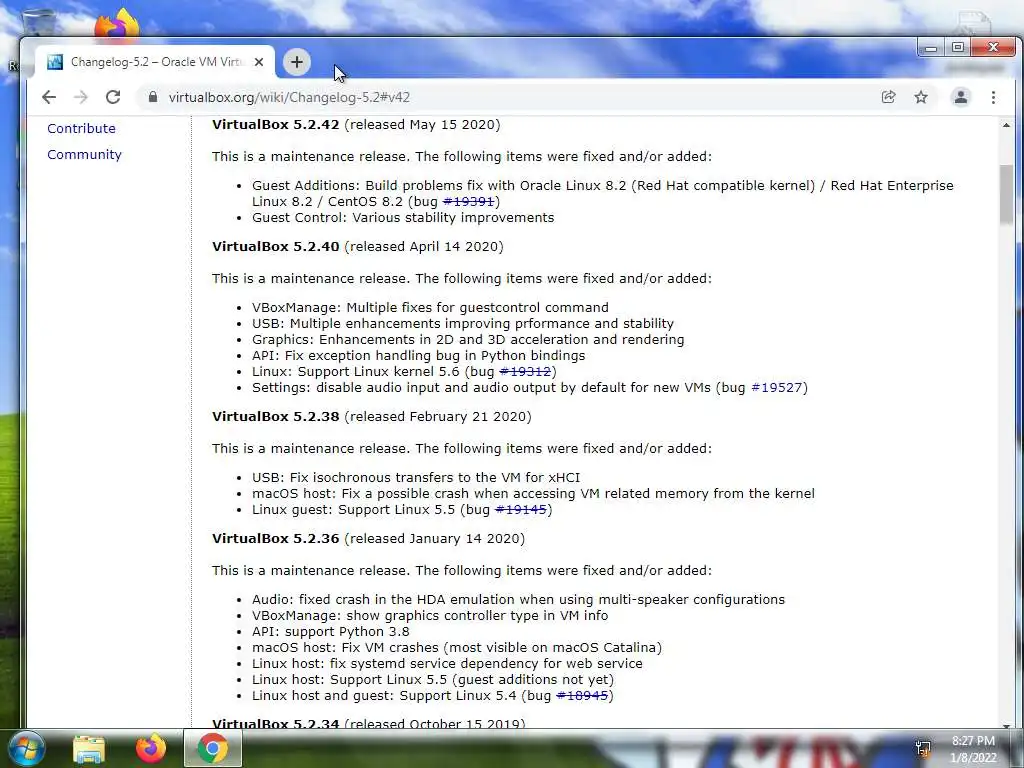Open a new tab with plus button
The height and width of the screenshot is (768, 1024).
[296, 62]
